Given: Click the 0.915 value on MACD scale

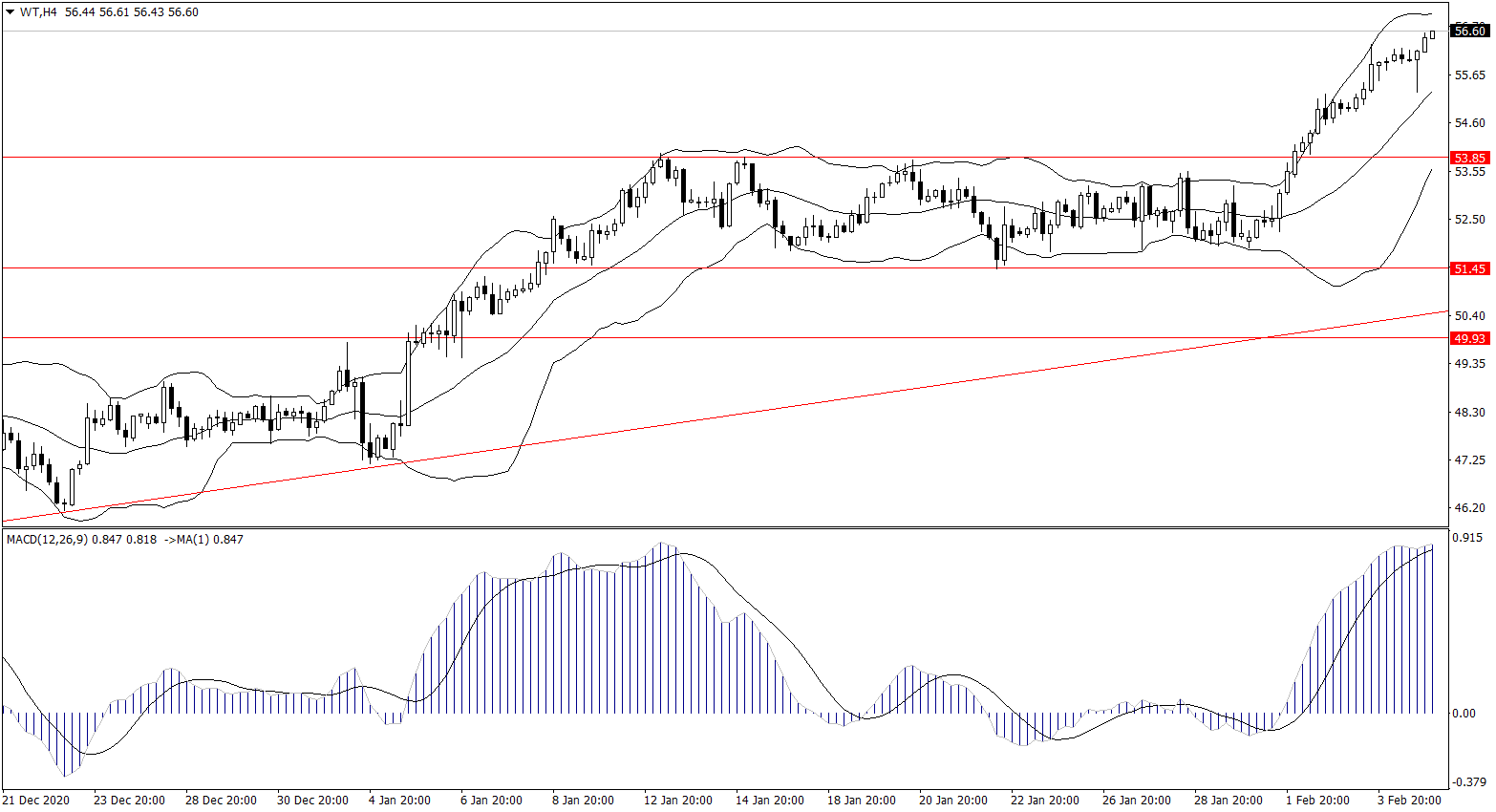Looking at the screenshot, I should tap(1467, 538).
